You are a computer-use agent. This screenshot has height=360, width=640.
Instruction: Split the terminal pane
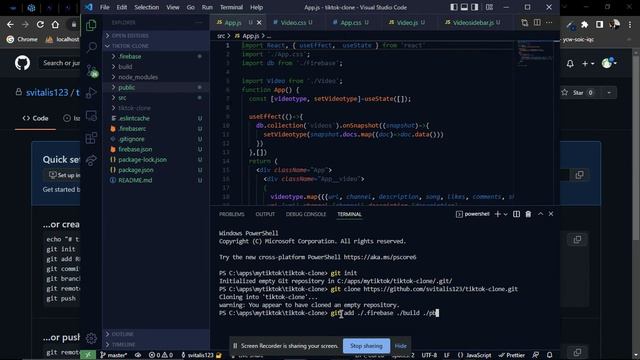tap(516, 214)
